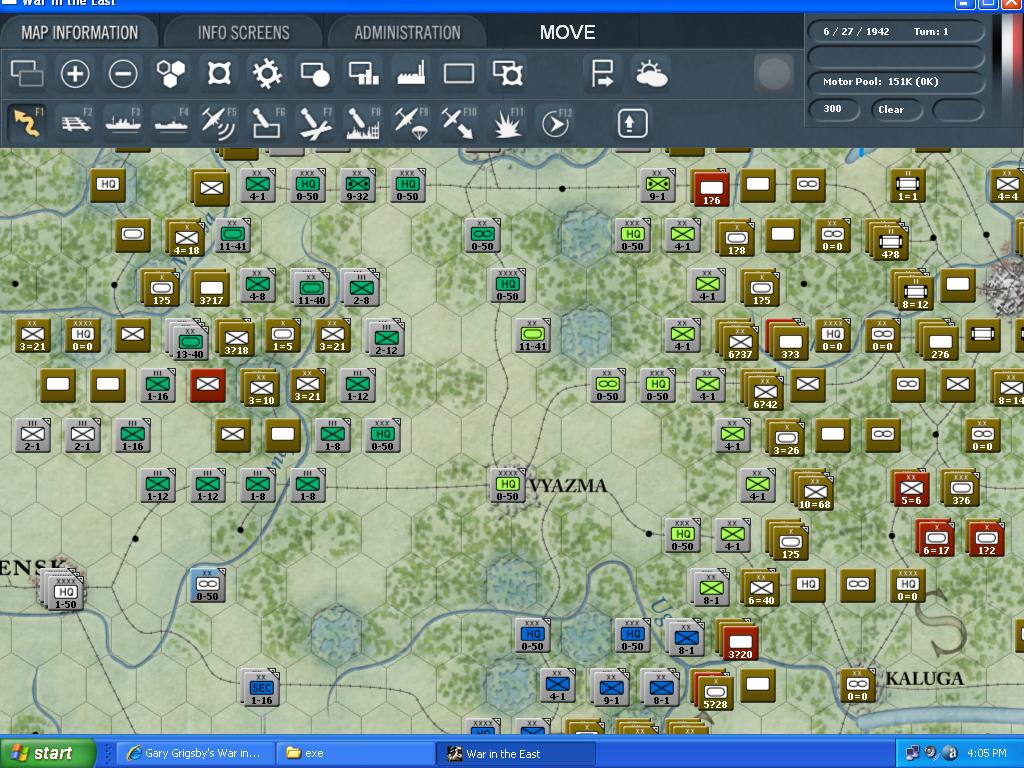Click the Clear weather field
Image resolution: width=1024 pixels, height=768 pixels.
tap(895, 110)
